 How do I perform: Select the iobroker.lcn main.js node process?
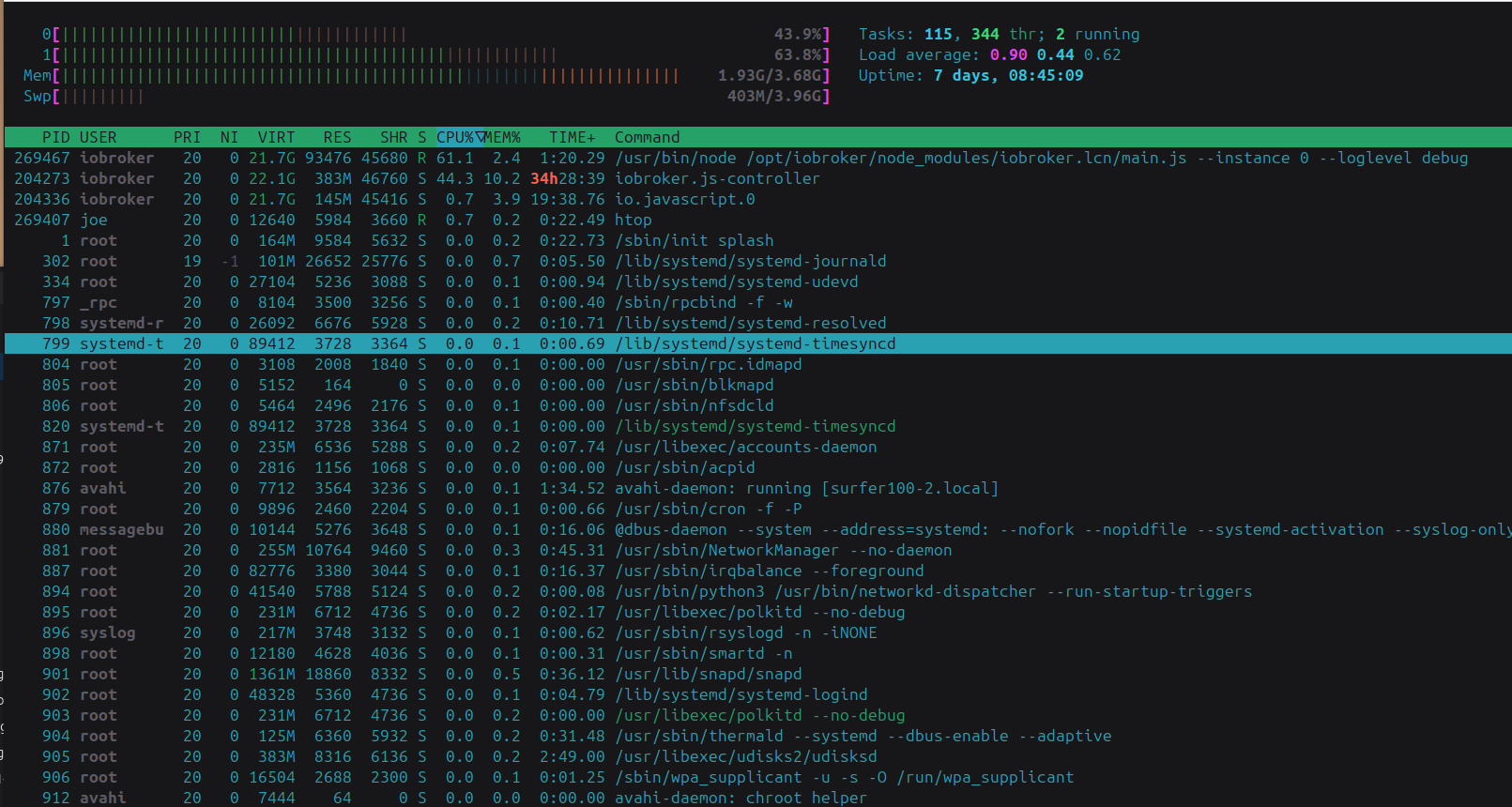point(757,158)
